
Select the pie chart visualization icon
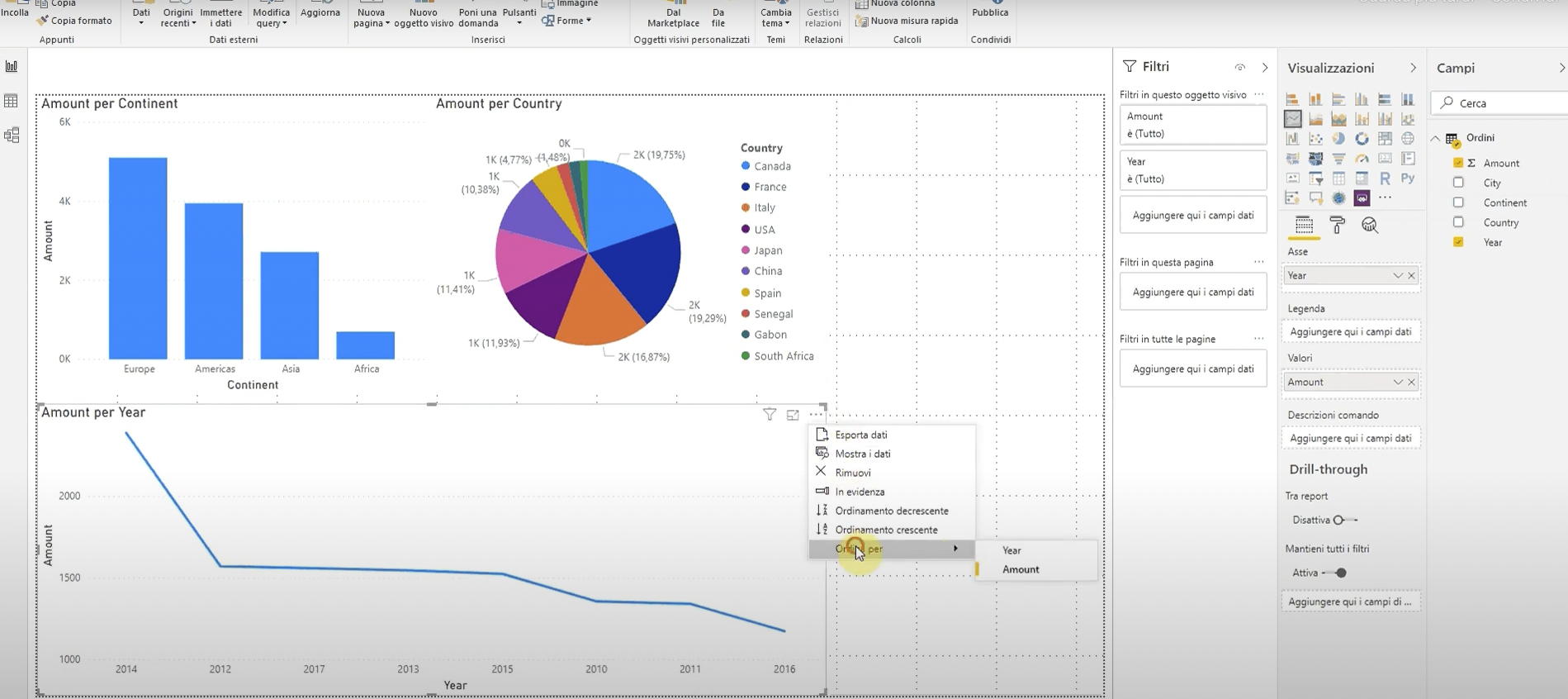click(1338, 139)
